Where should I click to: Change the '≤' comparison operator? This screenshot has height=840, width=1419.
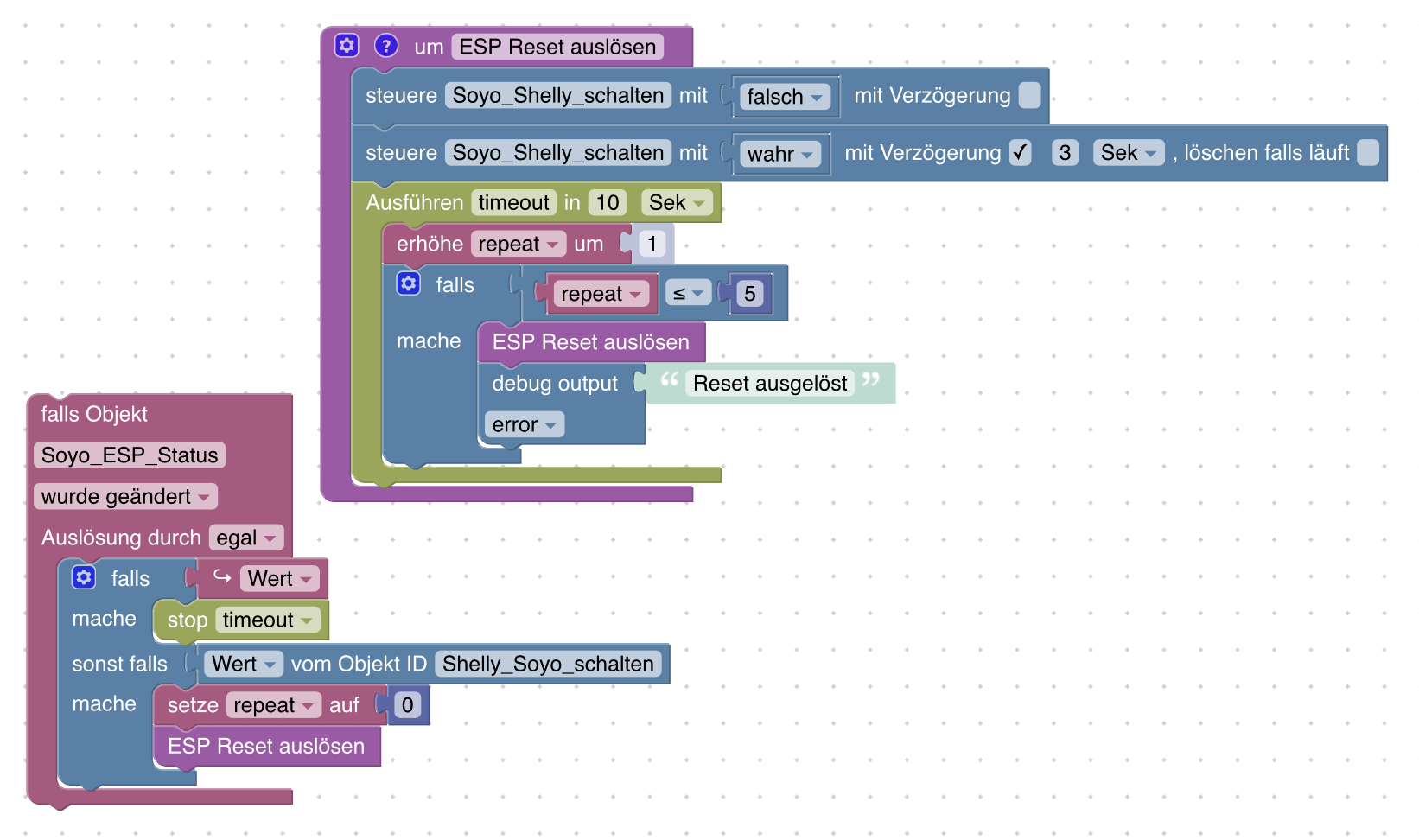coord(688,294)
